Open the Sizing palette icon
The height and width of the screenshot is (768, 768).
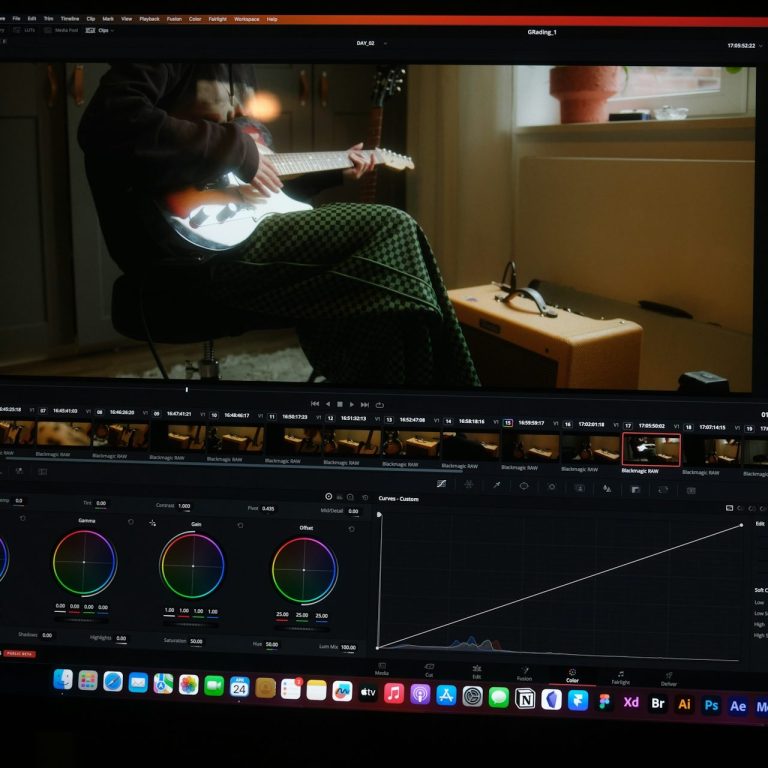click(663, 490)
